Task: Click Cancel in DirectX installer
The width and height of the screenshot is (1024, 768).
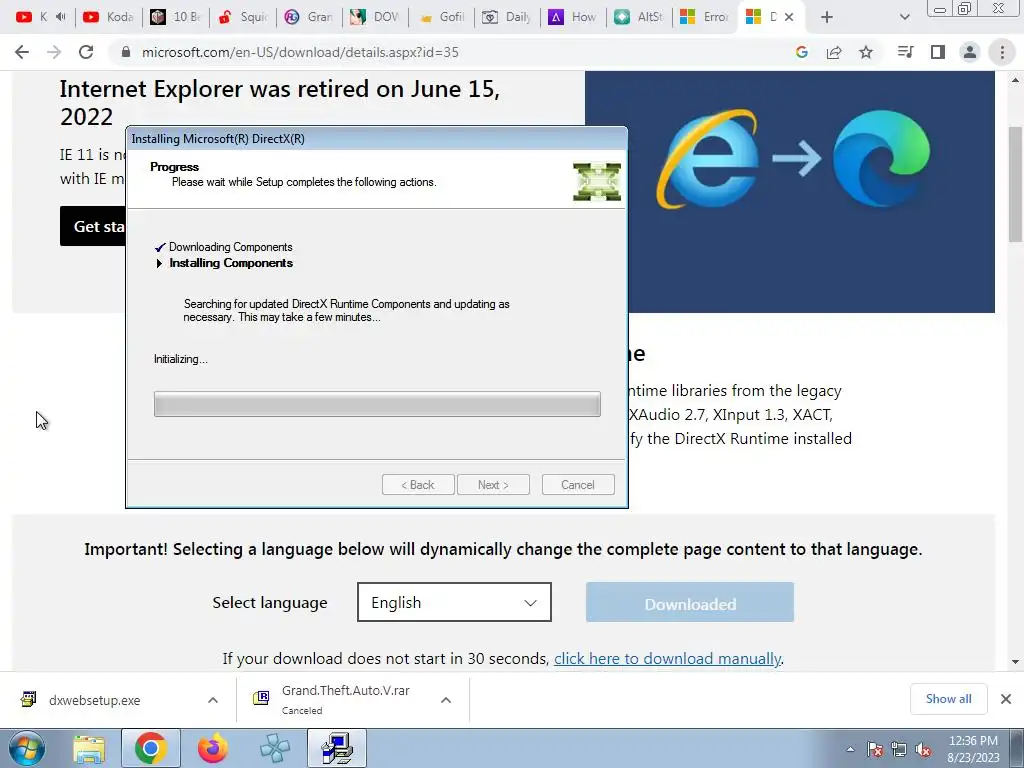Action: pos(578,485)
